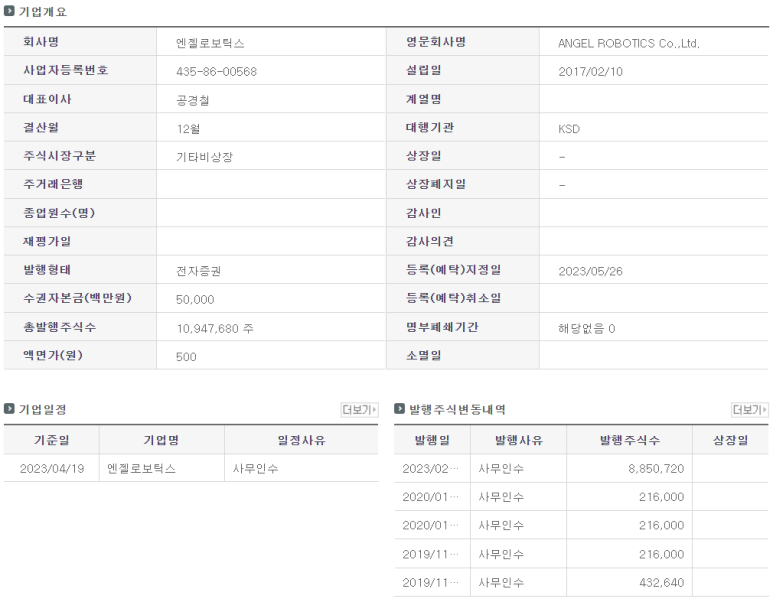Click the 영문회사명 label
The height and width of the screenshot is (602, 773).
(x=436, y=42)
